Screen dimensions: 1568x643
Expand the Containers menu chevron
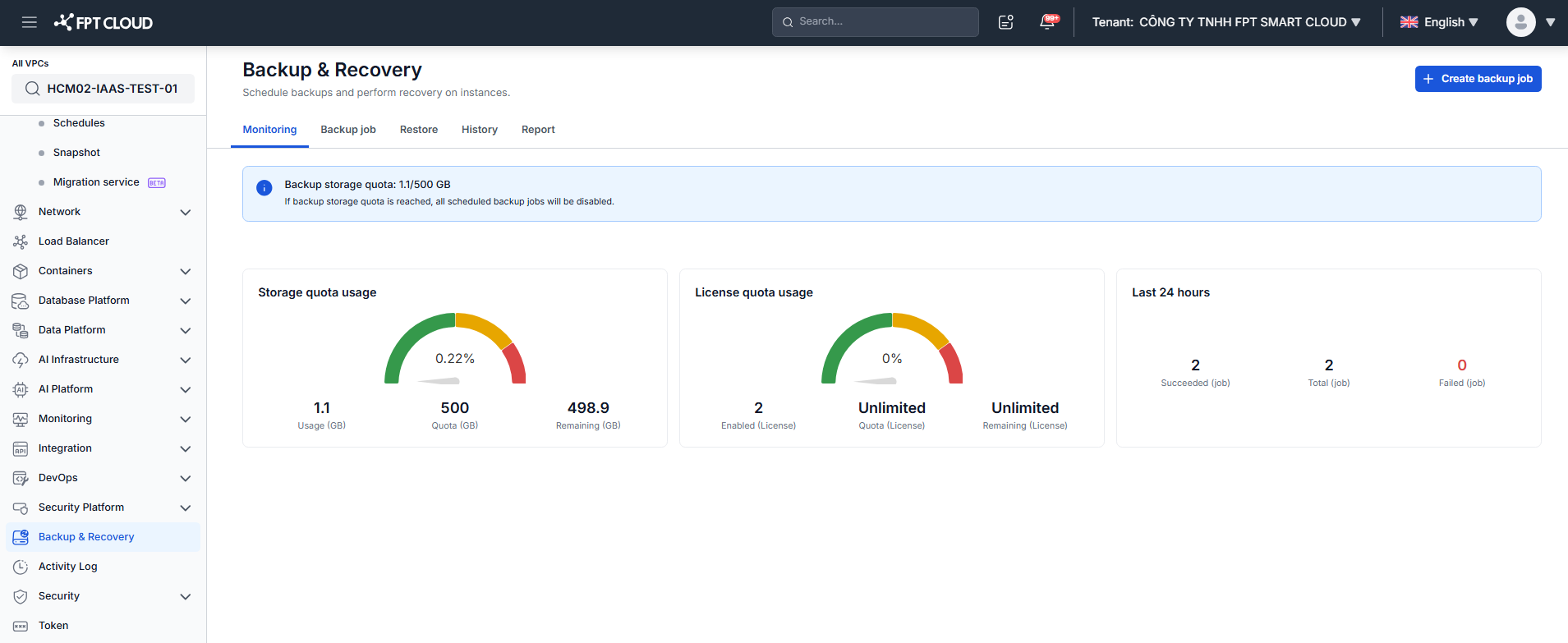(x=186, y=271)
